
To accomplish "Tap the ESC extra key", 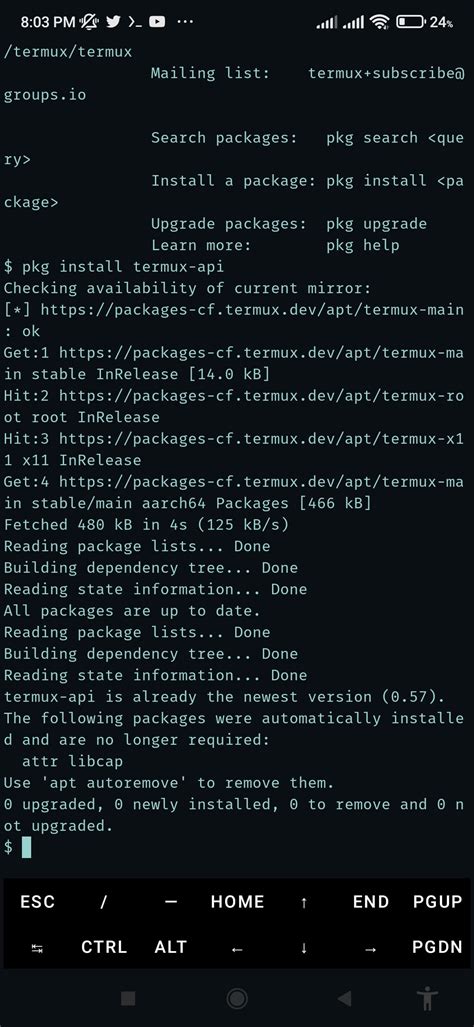I will 37,902.
